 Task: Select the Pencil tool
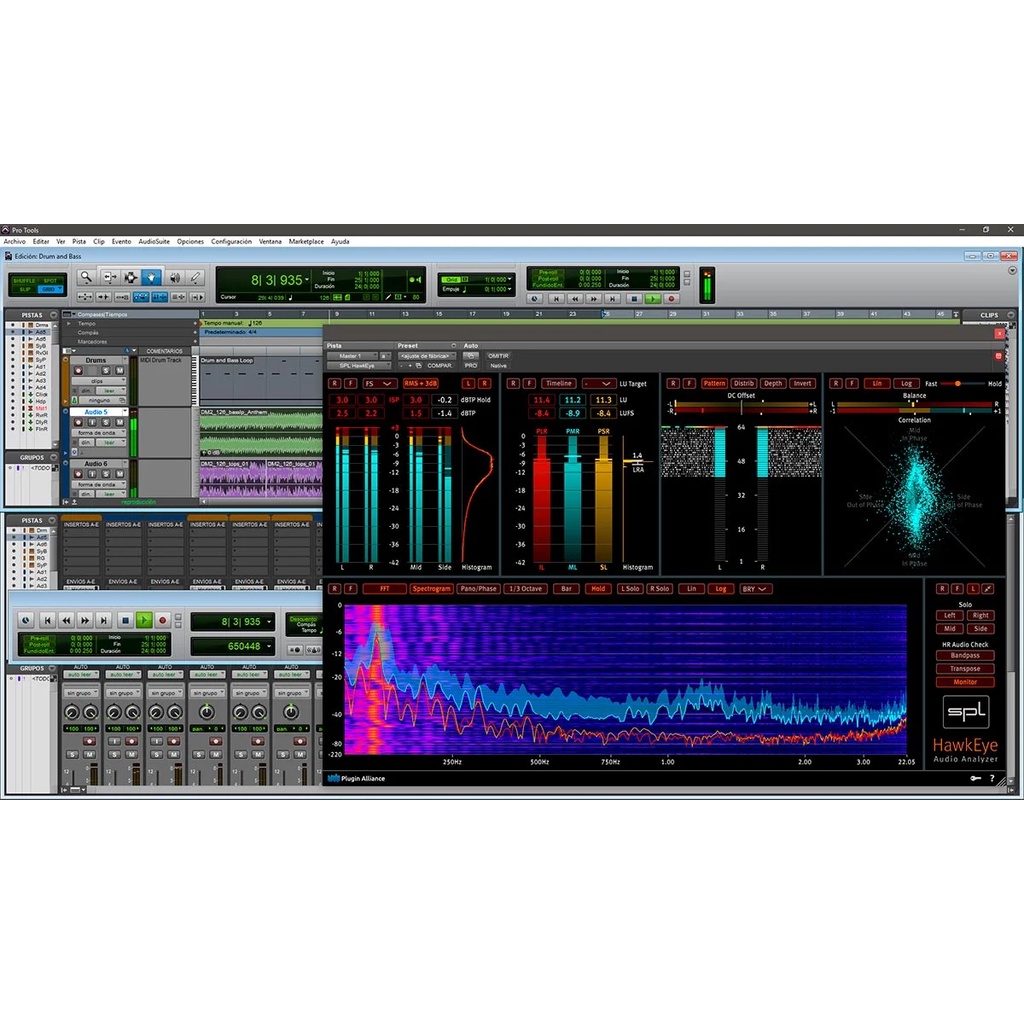(195, 278)
